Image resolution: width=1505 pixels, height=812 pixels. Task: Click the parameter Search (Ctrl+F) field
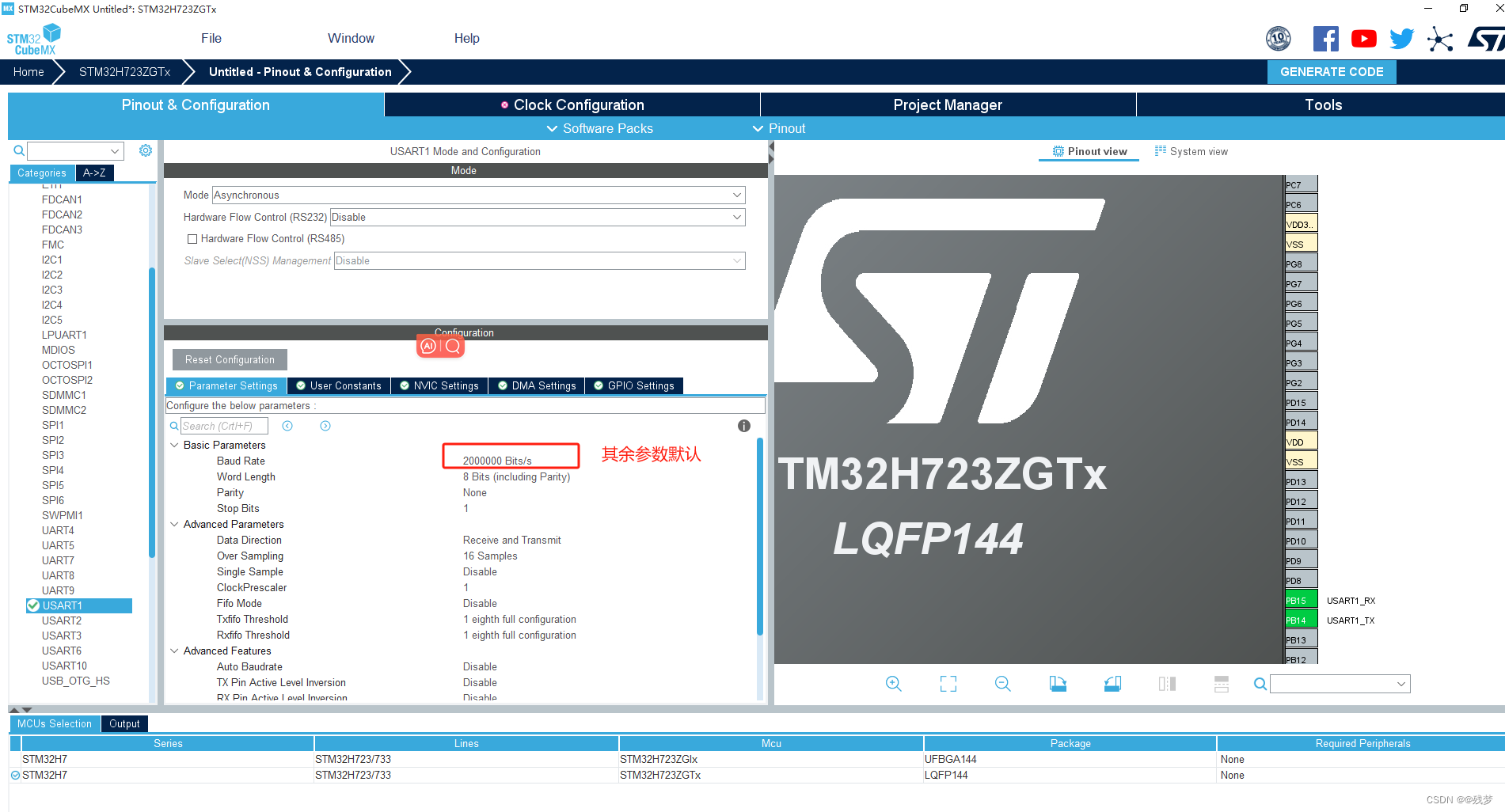[x=224, y=426]
